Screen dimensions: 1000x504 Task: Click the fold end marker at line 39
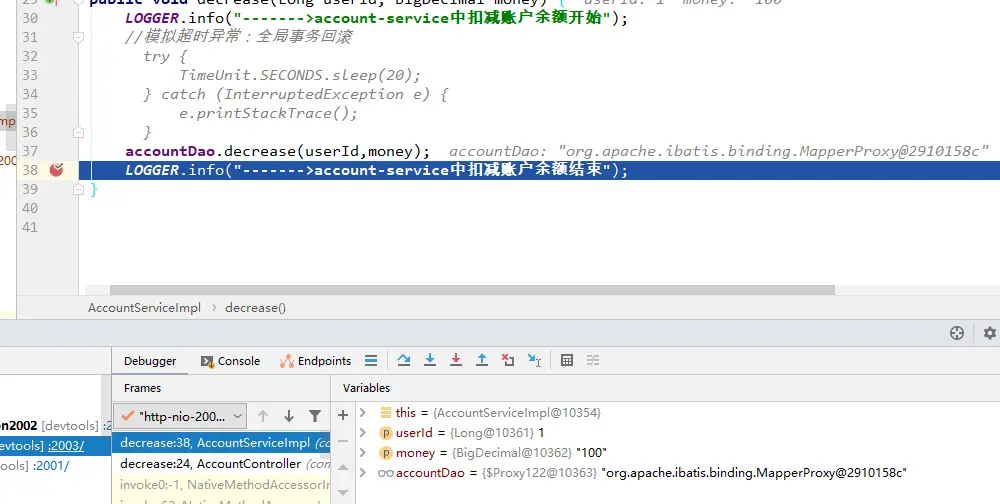point(78,189)
